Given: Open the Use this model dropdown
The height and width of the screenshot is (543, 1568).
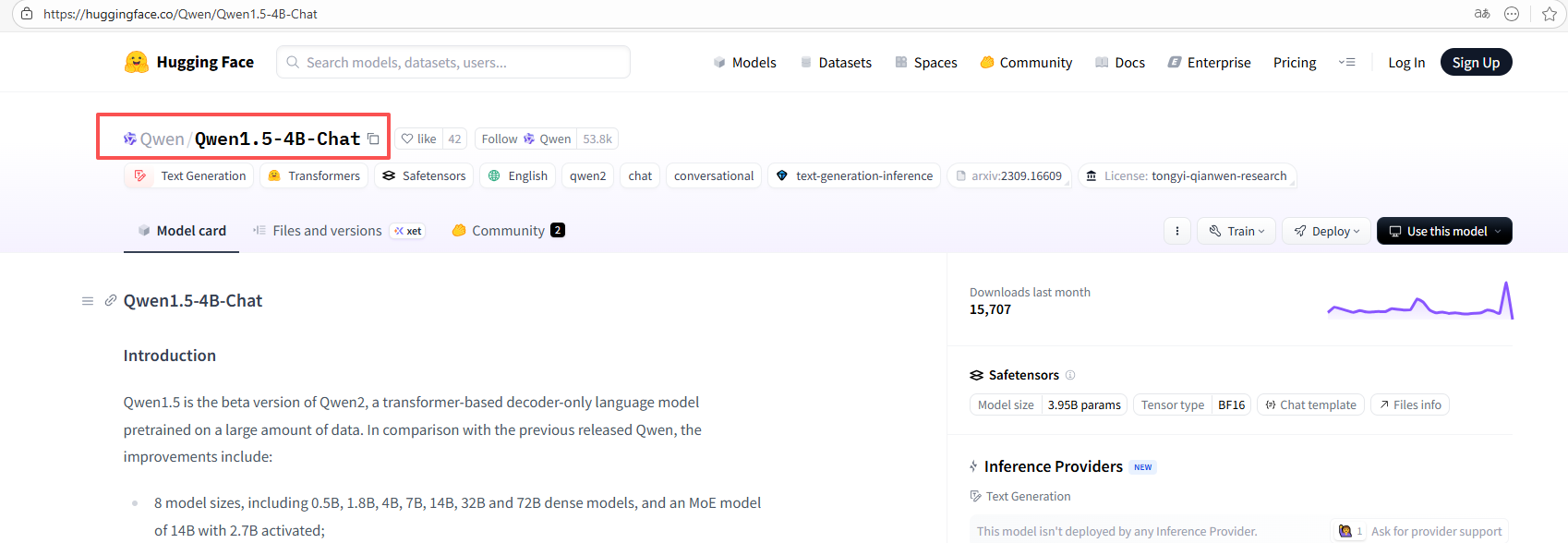Looking at the screenshot, I should point(1444,231).
